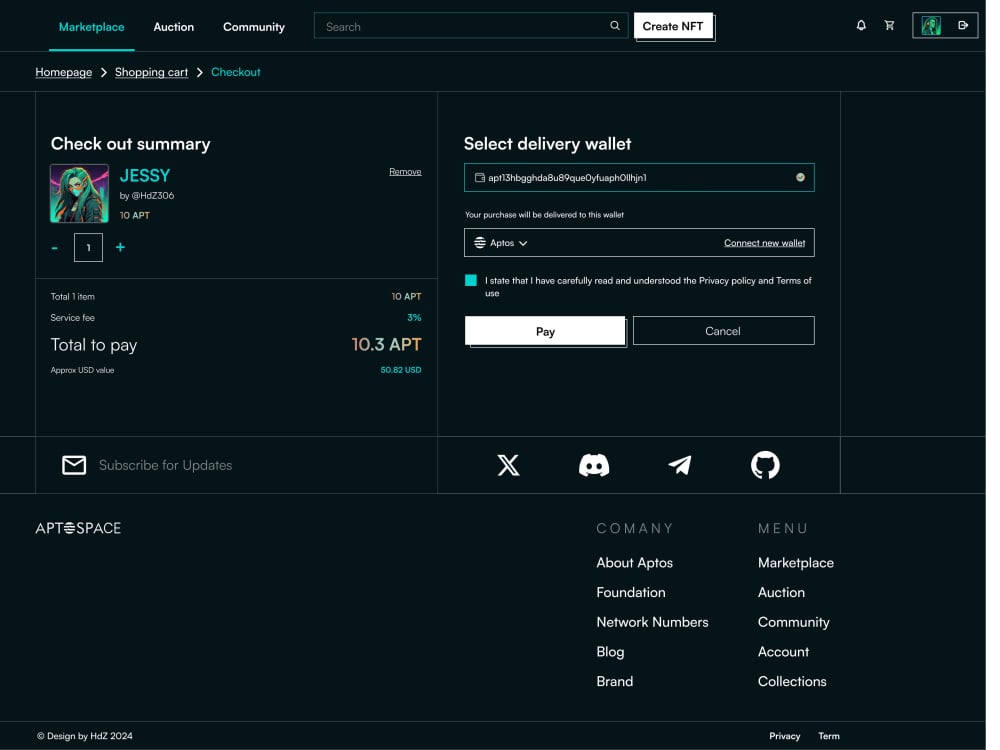Click the @HdZ306 creator name
The image size is (1000, 750).
152,196
